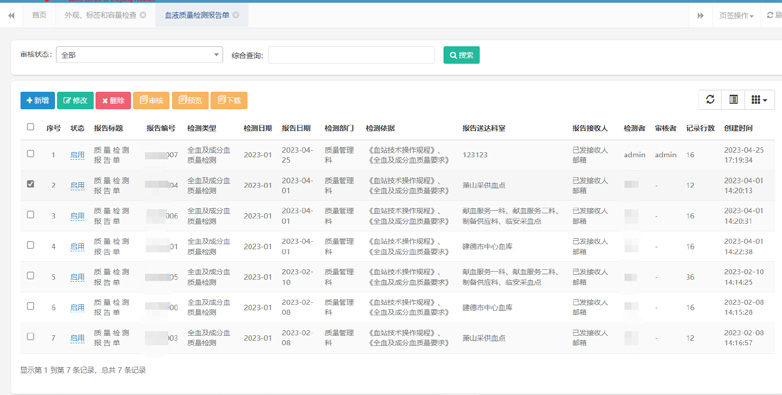Click the 报告标题 column header

[108, 128]
